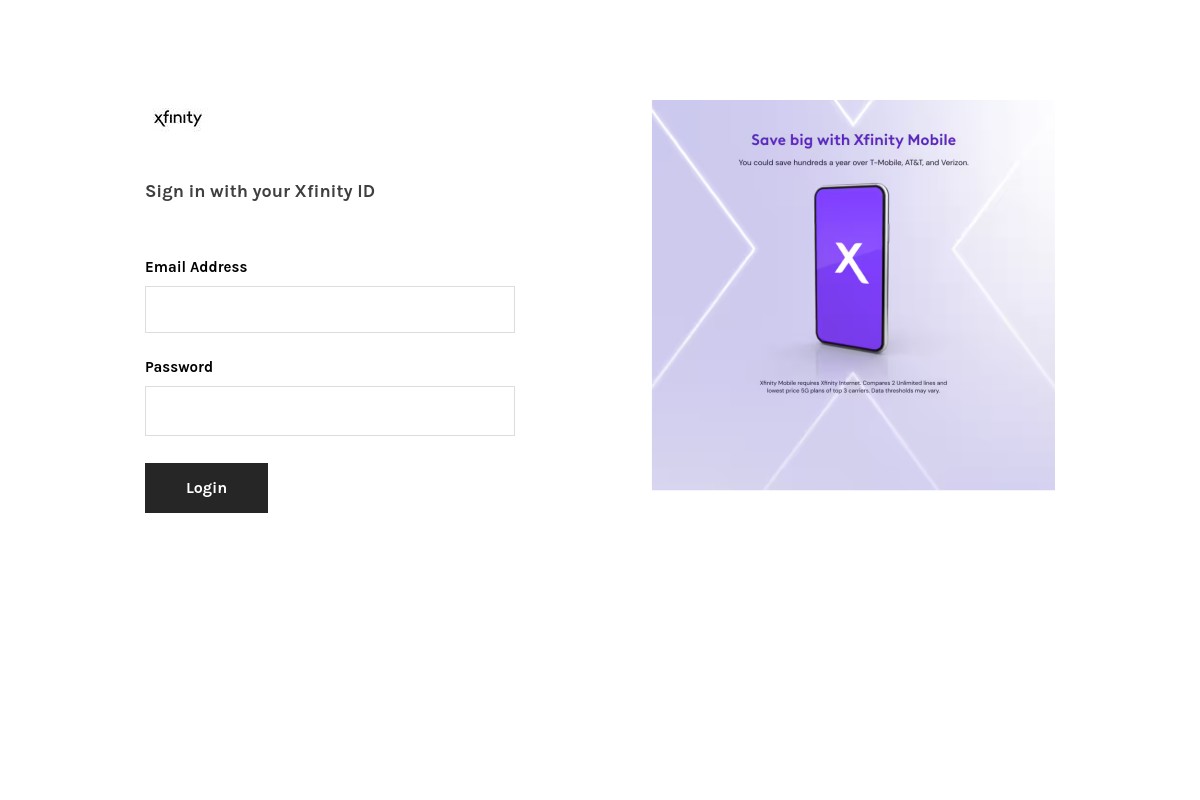Open the Xfinity Mobile promotional banner
The height and width of the screenshot is (800, 1200).
pyautogui.click(x=853, y=295)
